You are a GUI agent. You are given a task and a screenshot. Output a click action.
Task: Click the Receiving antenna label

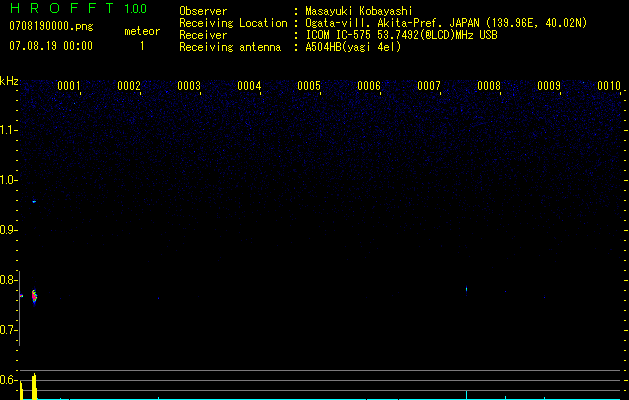click(230, 47)
